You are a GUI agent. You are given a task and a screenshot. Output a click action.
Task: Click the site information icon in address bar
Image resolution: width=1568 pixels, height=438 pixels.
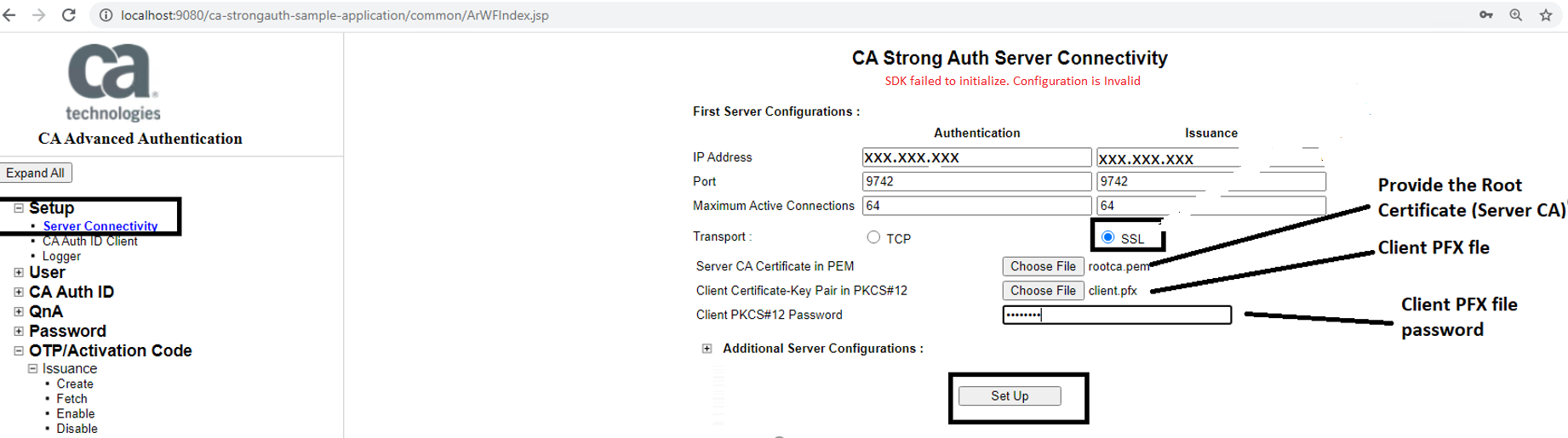pos(106,15)
